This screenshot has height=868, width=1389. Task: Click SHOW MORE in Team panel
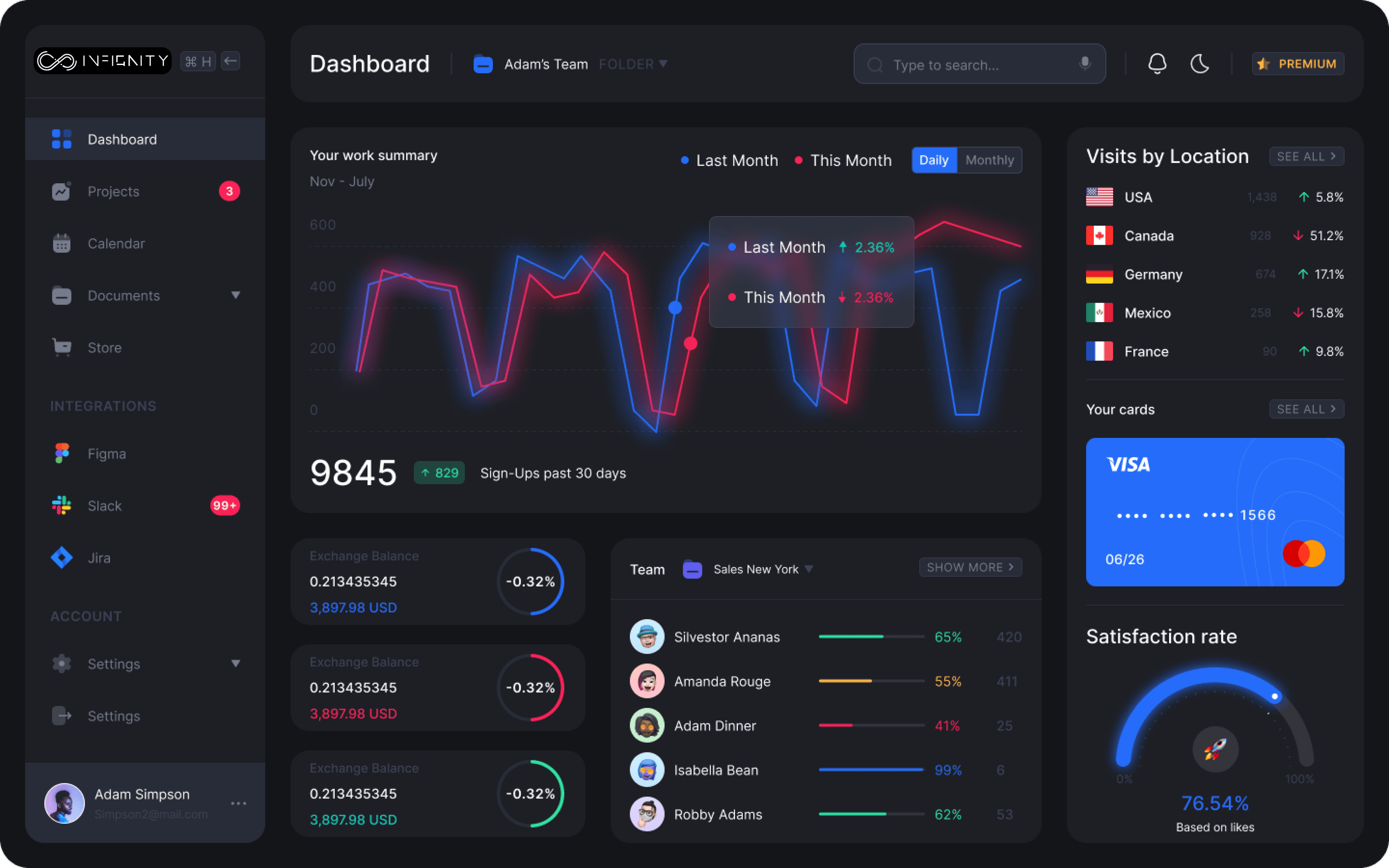pos(970,567)
